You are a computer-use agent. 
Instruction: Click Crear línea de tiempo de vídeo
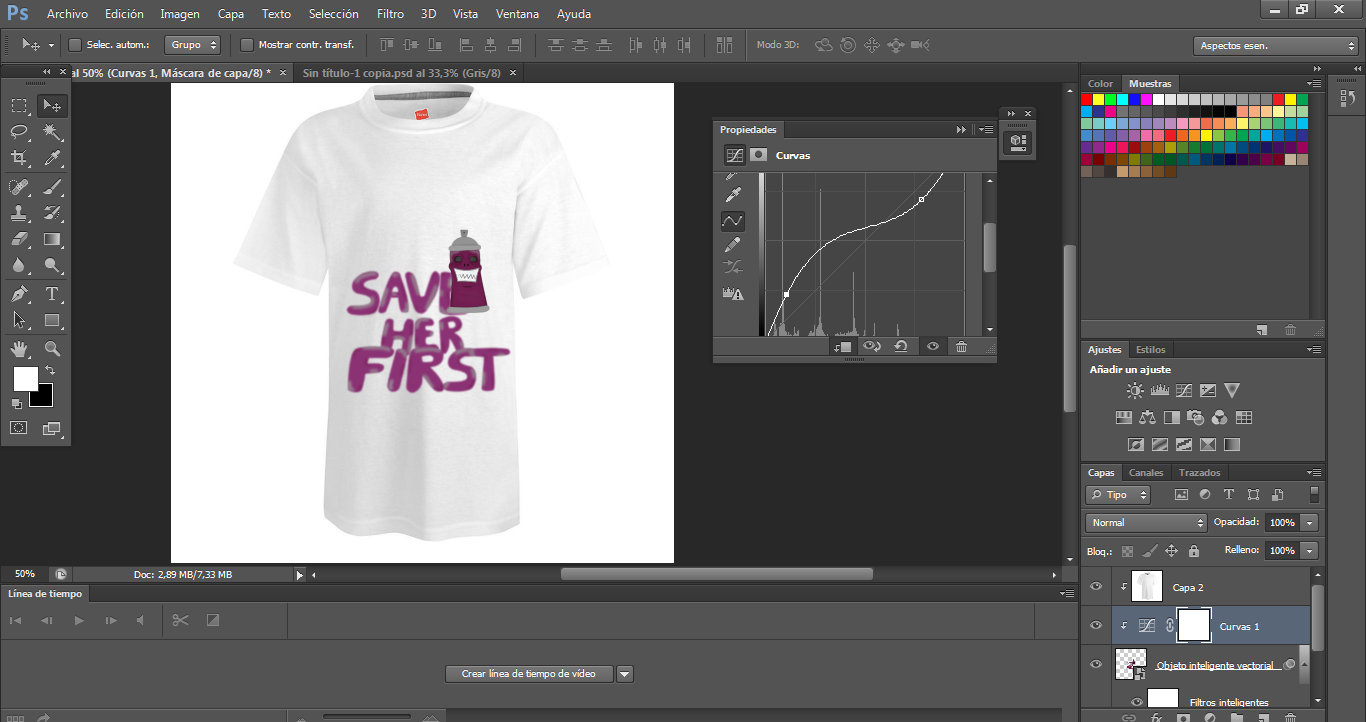pos(528,674)
